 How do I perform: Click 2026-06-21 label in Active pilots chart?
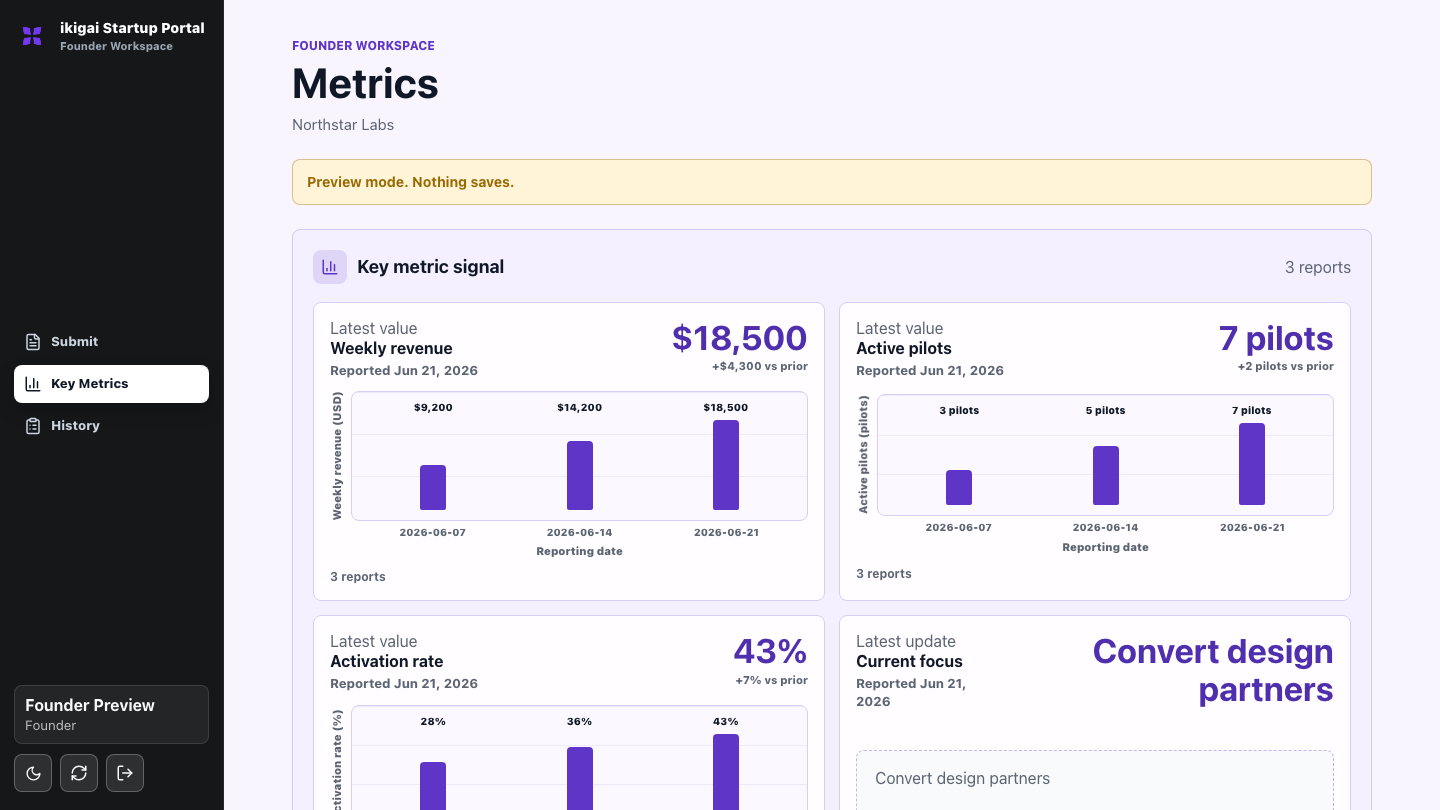click(1252, 527)
